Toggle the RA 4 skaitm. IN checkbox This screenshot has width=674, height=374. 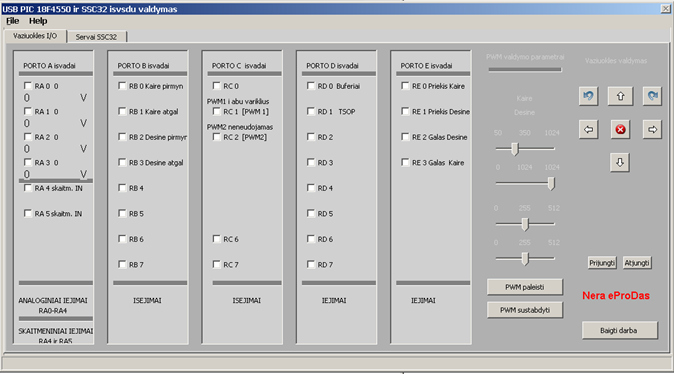28,188
